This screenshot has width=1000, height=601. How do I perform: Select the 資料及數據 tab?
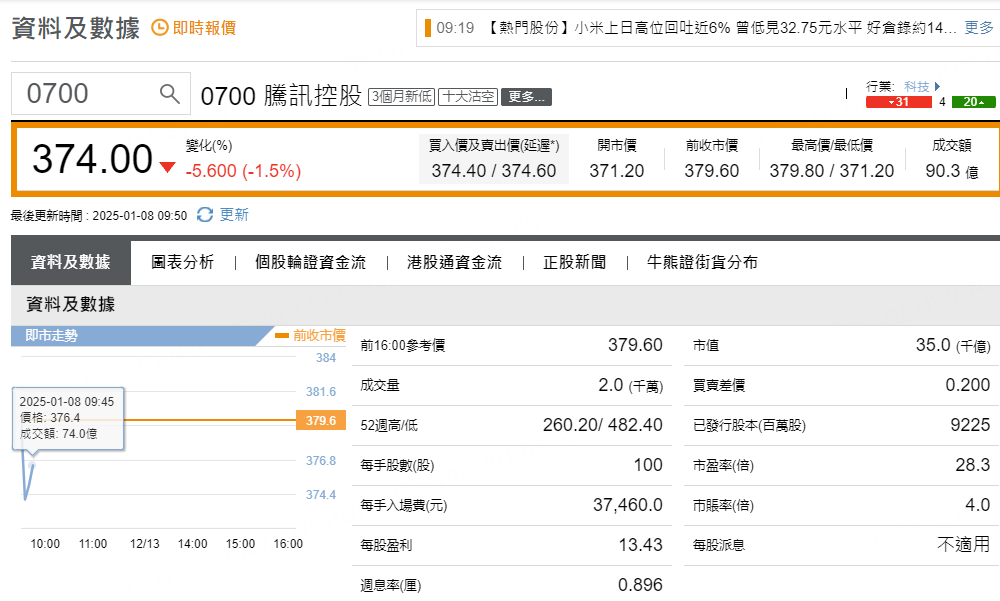71,262
